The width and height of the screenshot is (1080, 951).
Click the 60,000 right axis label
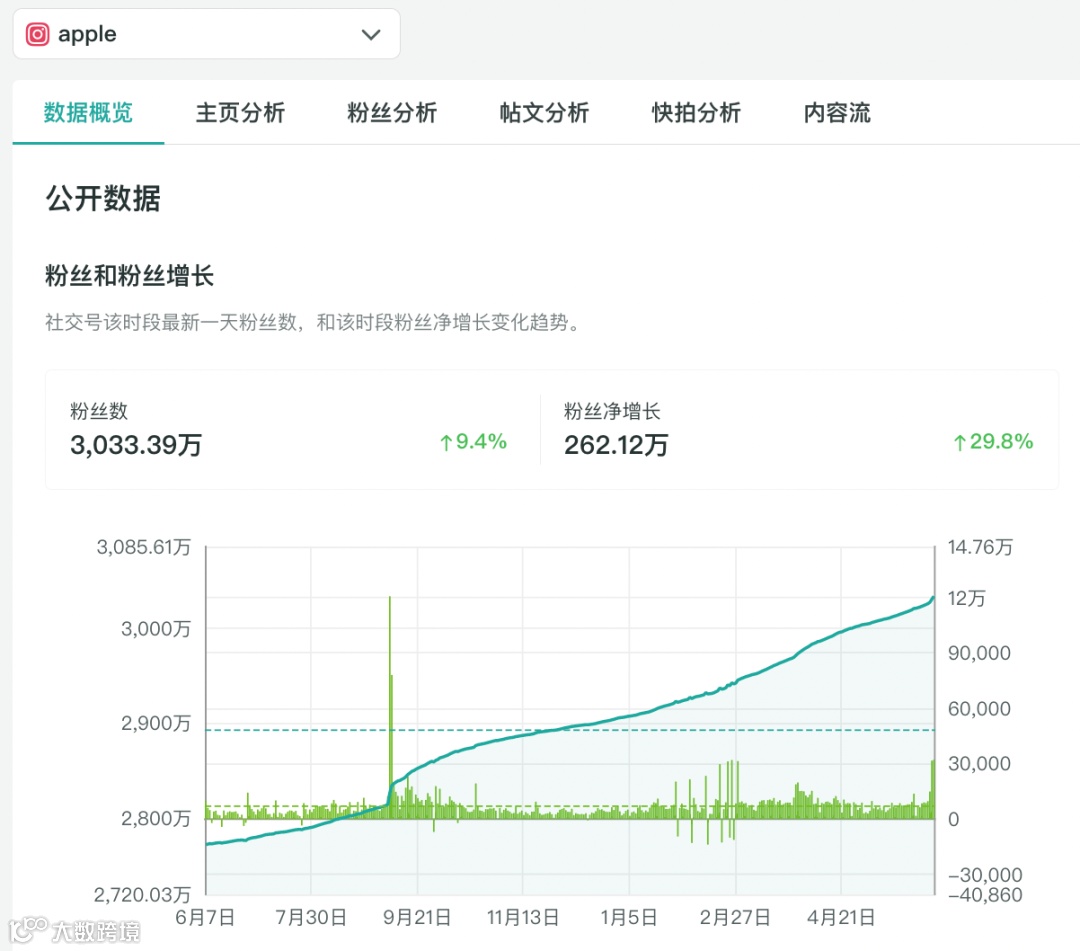pos(979,709)
